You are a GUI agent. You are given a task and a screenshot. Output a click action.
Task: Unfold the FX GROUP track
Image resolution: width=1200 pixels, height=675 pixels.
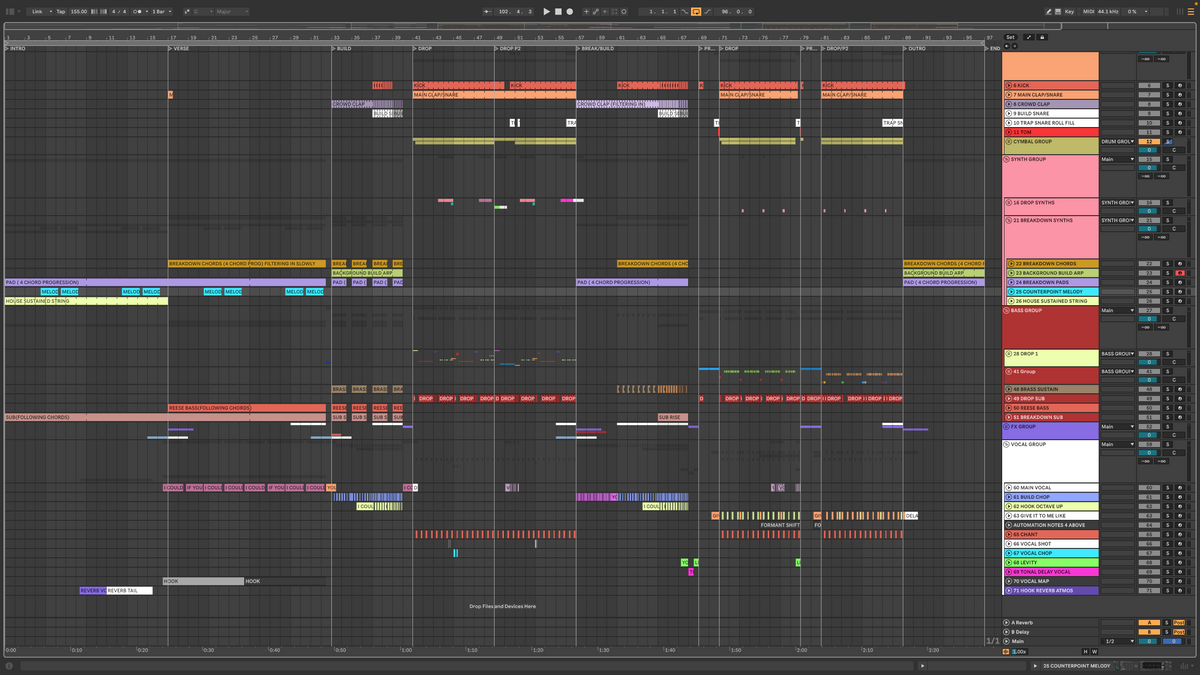tap(1008, 426)
